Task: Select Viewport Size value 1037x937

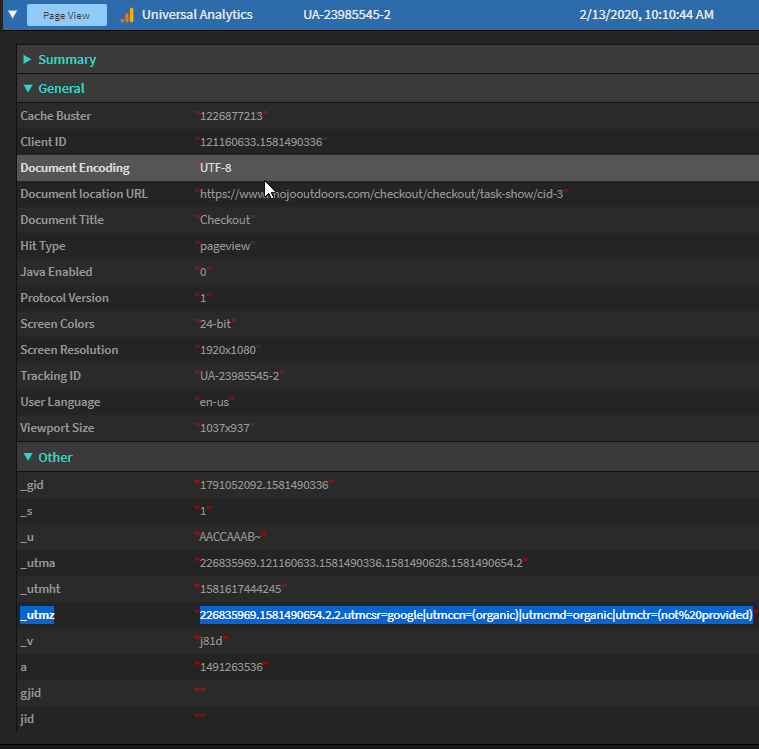Action: pos(225,428)
